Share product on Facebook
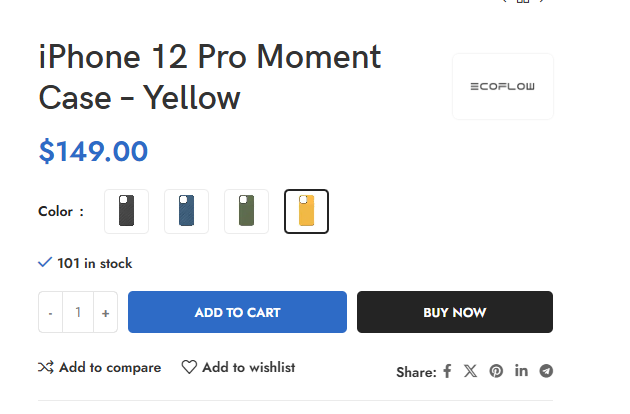The height and width of the screenshot is (414, 630). click(x=447, y=371)
